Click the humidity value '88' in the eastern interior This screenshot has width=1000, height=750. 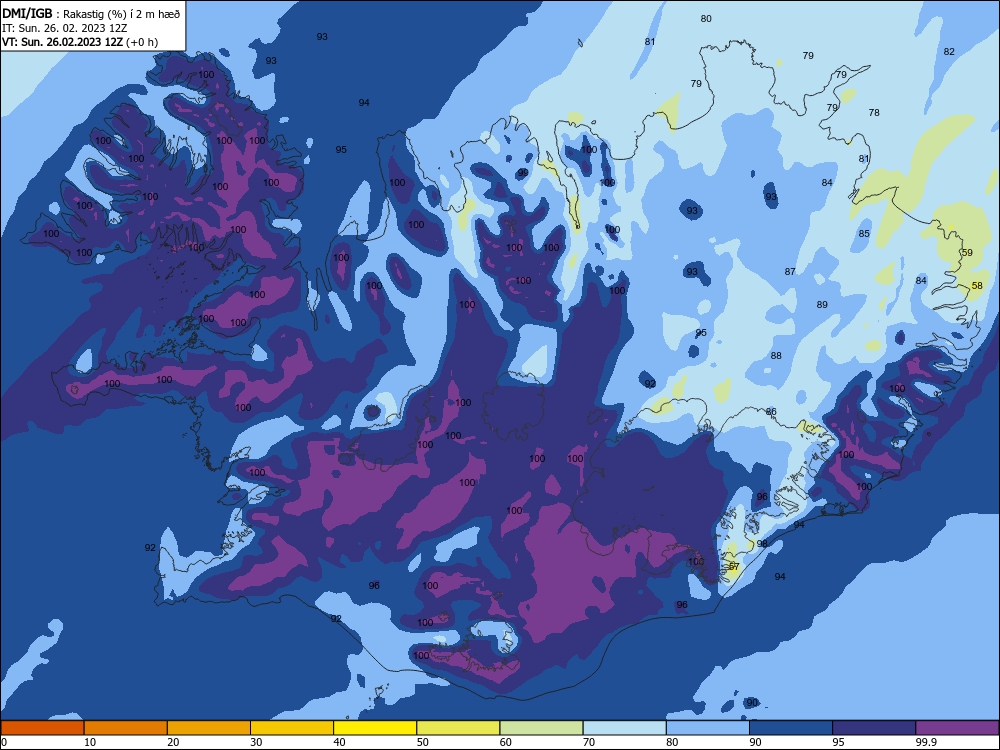(x=776, y=356)
